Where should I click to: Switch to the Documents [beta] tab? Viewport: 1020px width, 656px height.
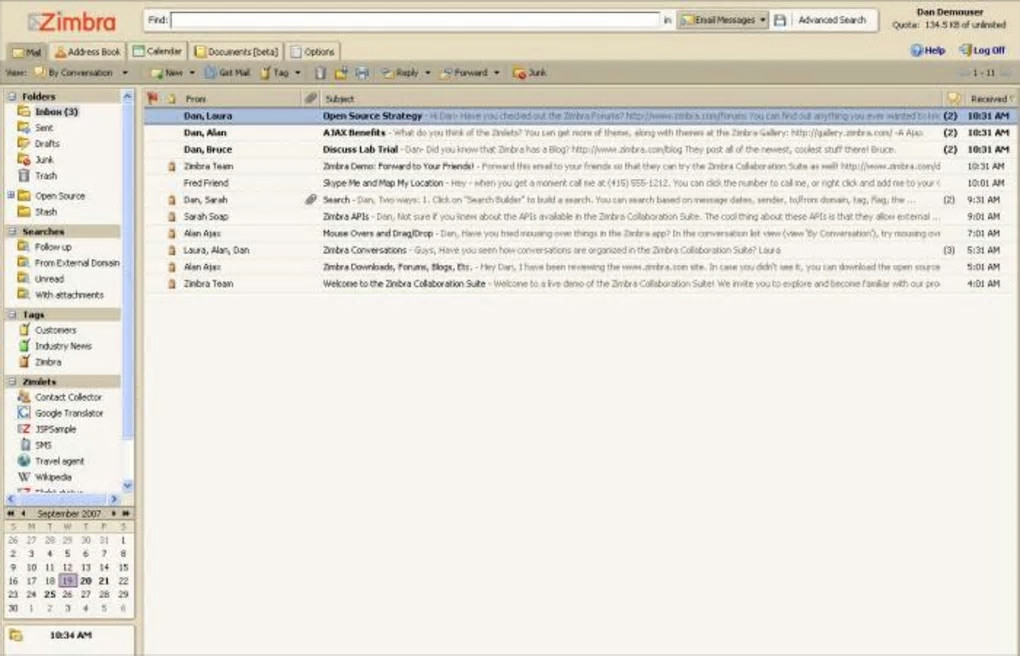pyautogui.click(x=237, y=51)
